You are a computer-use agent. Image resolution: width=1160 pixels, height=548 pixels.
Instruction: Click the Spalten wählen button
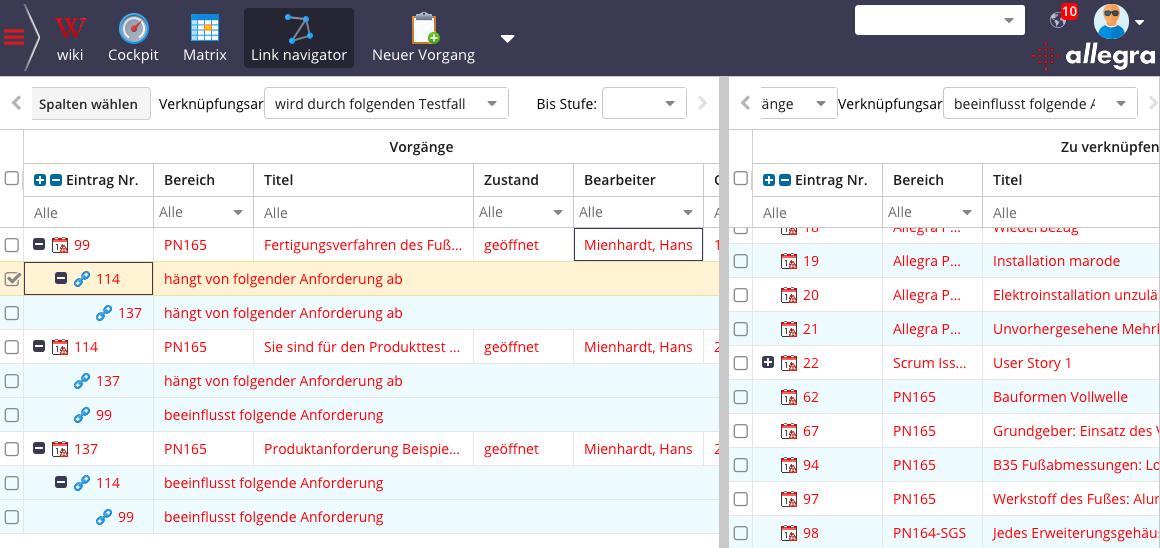pos(88,104)
